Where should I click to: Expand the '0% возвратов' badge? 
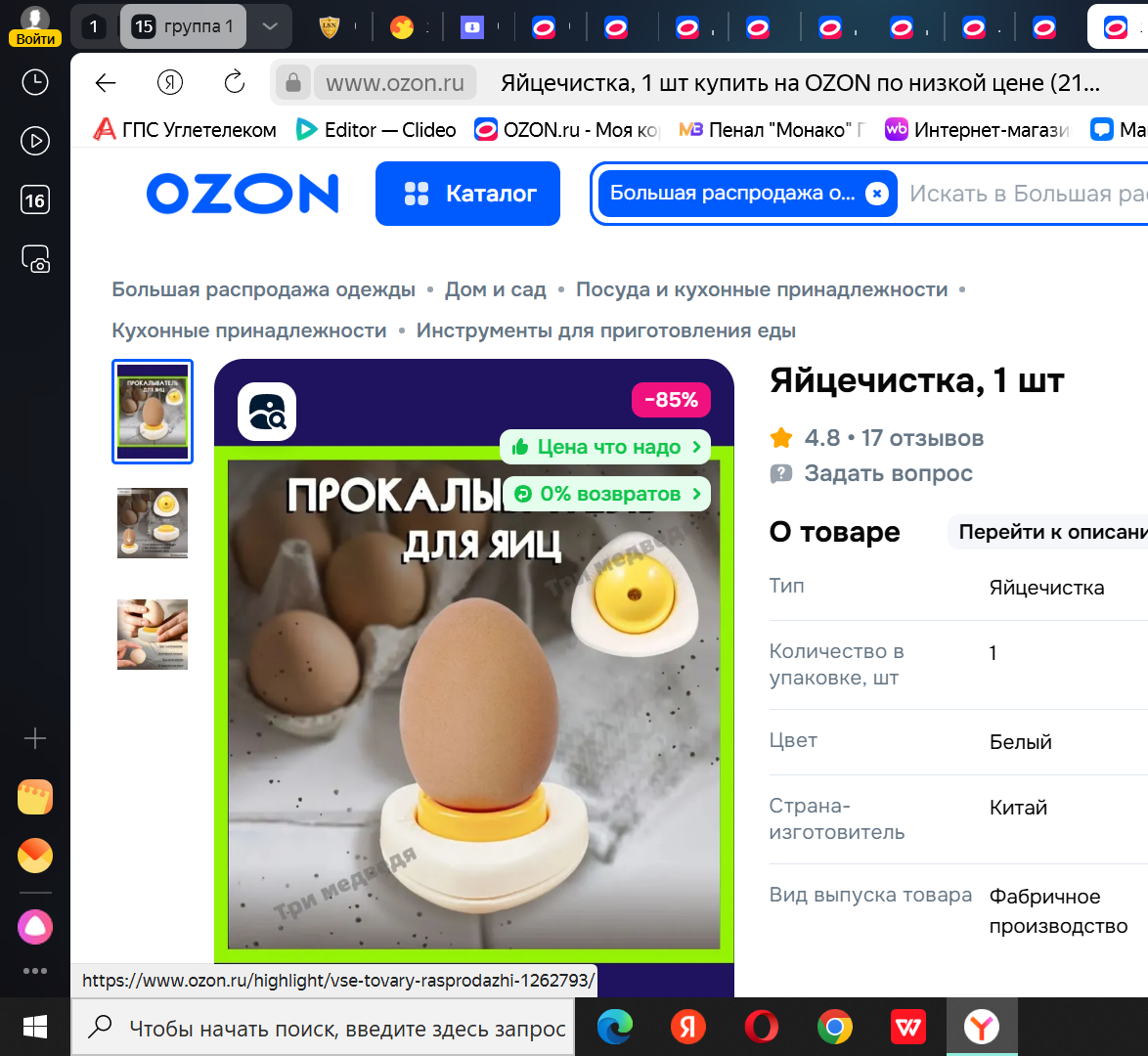[x=604, y=494]
